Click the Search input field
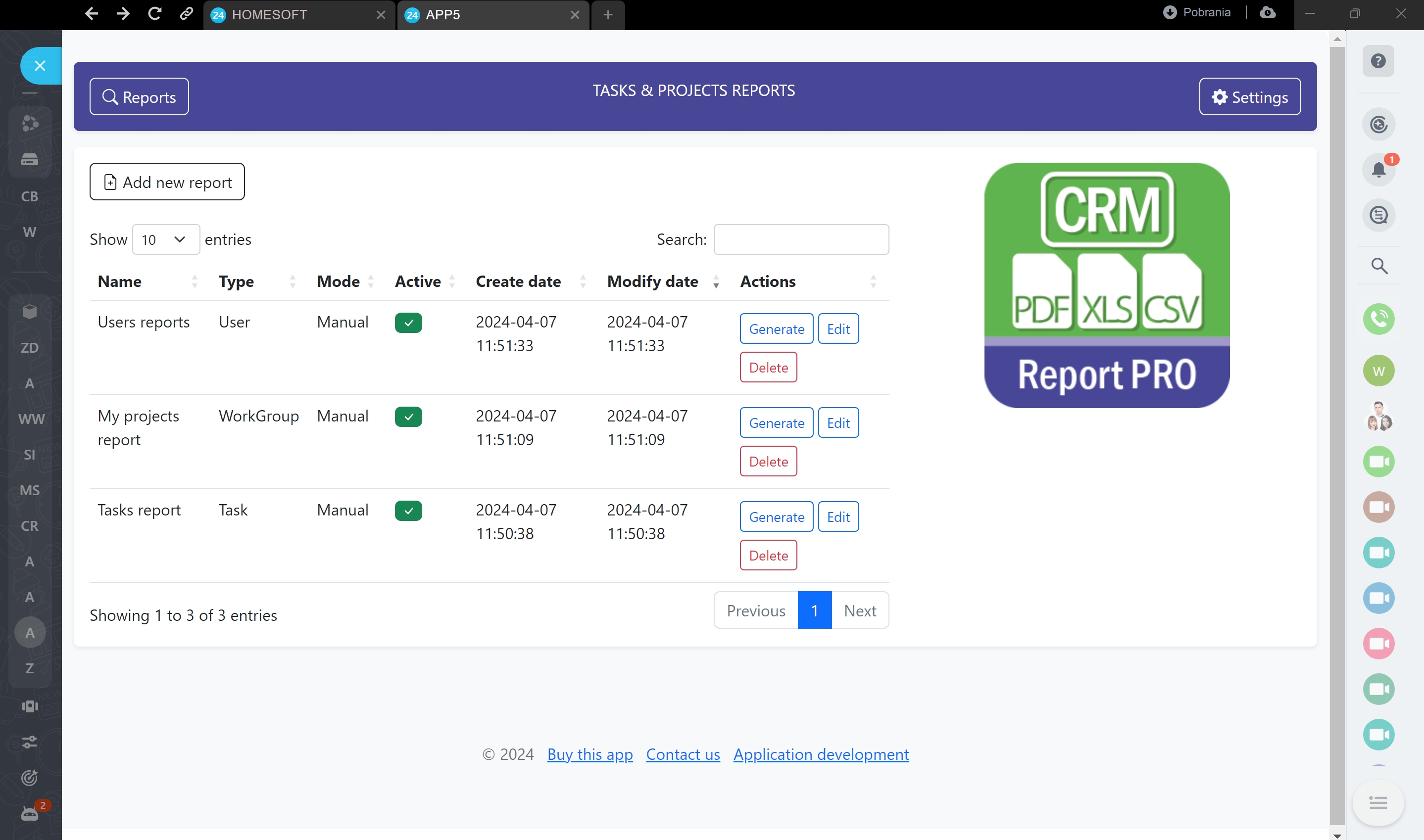The image size is (1424, 840). 801,239
